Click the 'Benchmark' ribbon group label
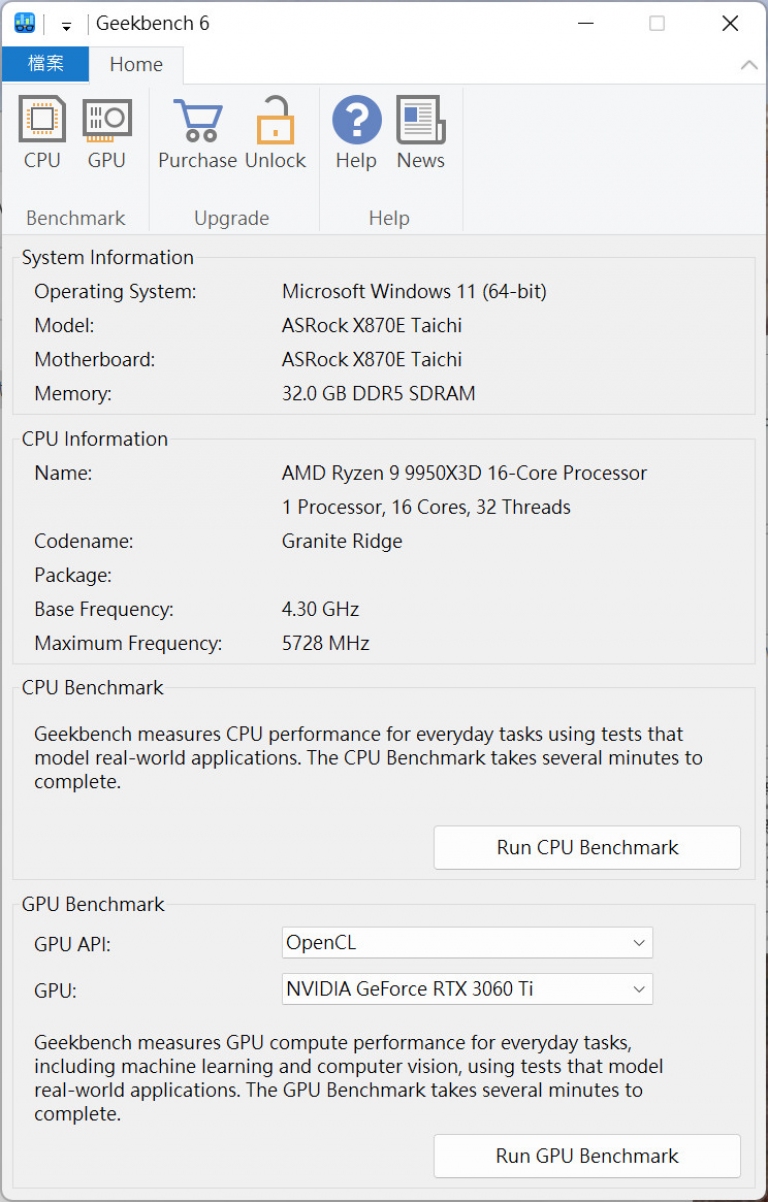 pos(76,218)
